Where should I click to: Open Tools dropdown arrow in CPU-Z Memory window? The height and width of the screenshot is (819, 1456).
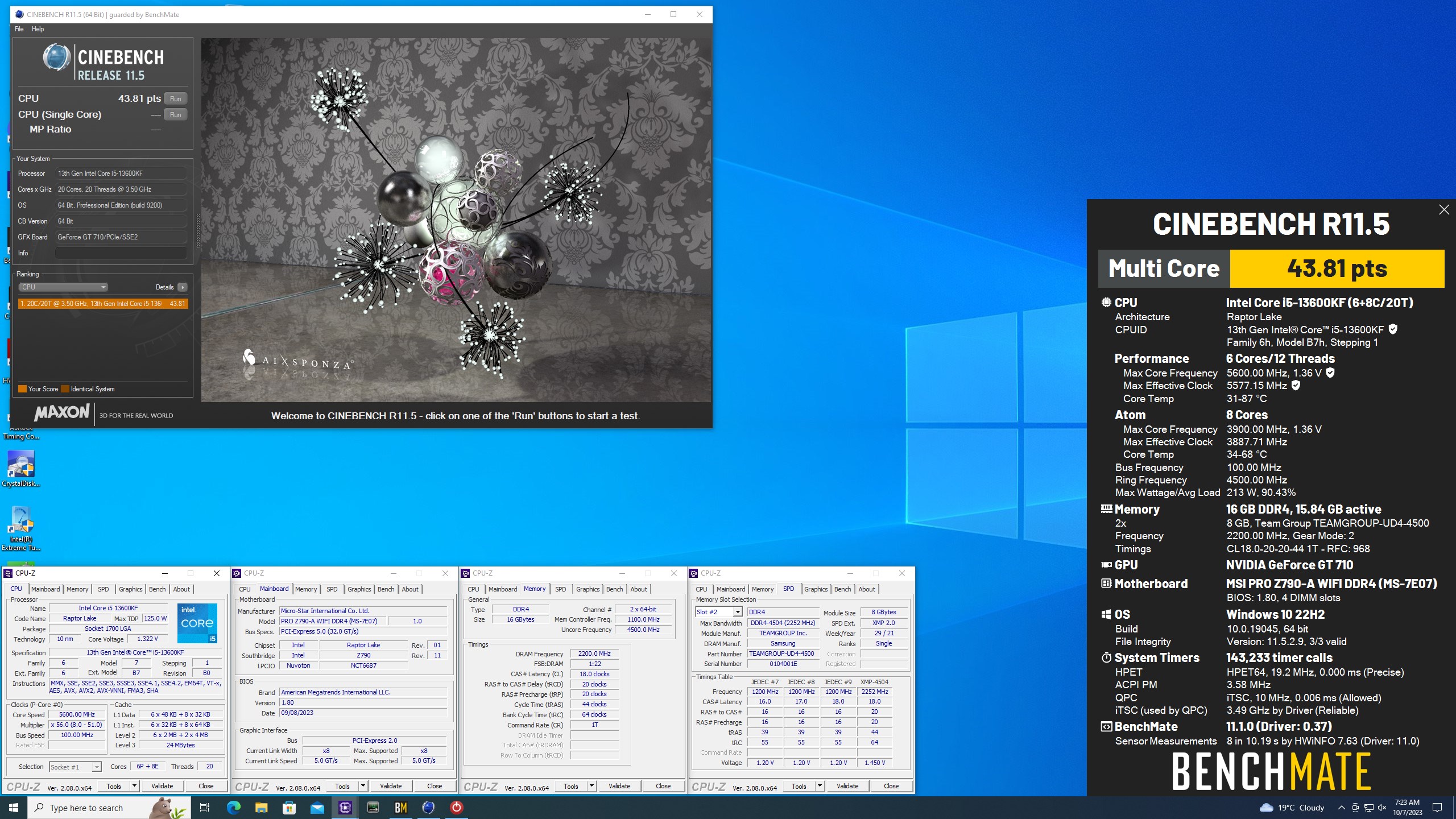(591, 786)
